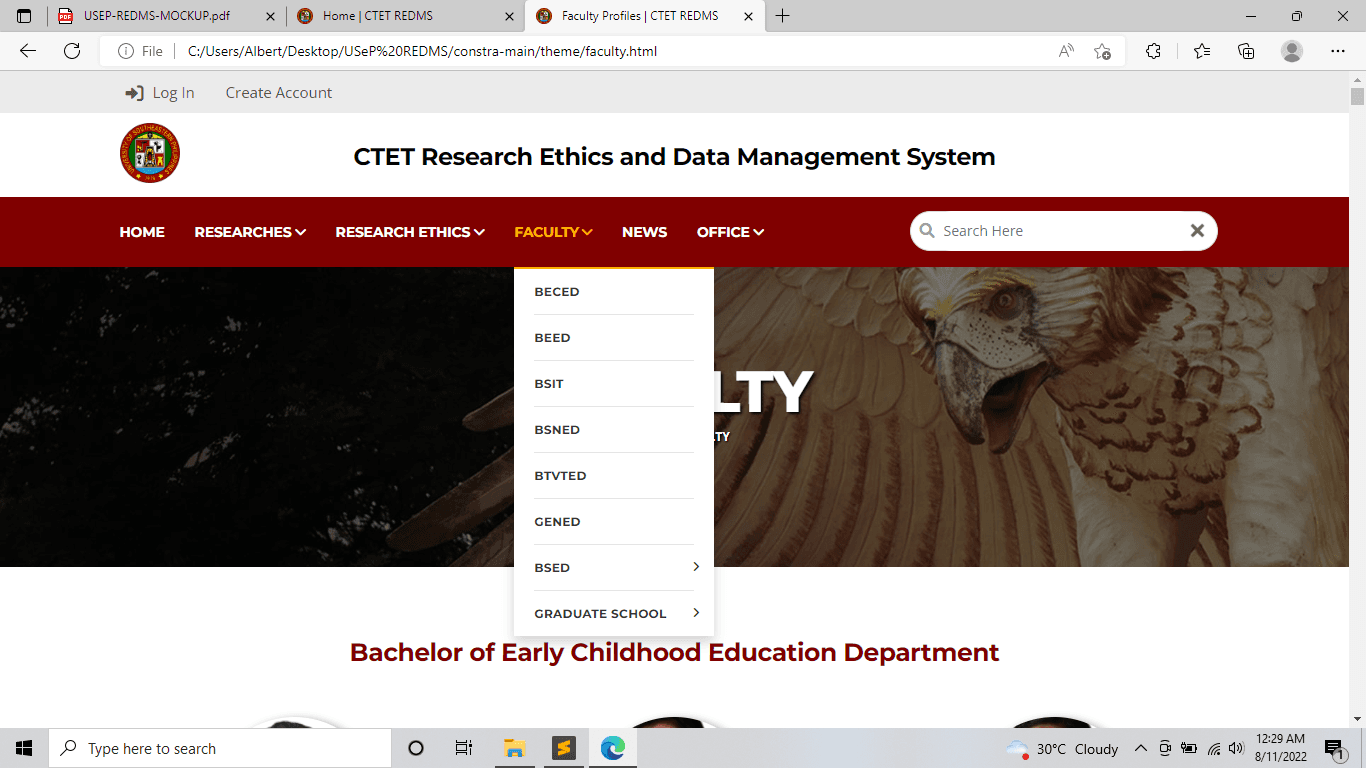
Task: Refresh the page
Action: pyautogui.click(x=72, y=51)
